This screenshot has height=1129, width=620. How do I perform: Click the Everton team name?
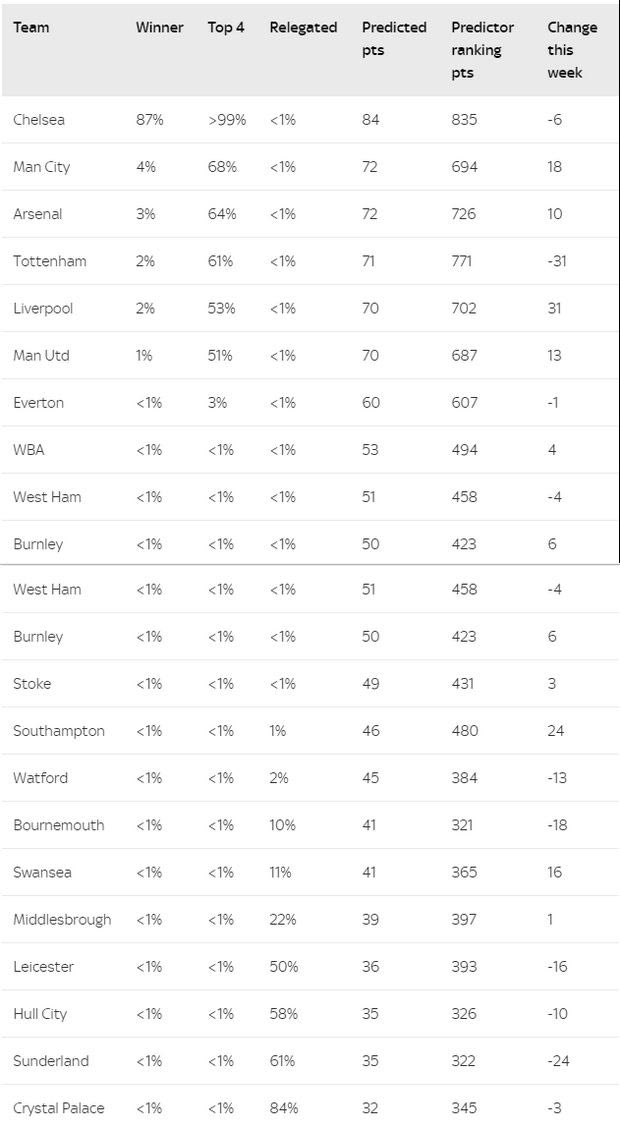tap(38, 402)
